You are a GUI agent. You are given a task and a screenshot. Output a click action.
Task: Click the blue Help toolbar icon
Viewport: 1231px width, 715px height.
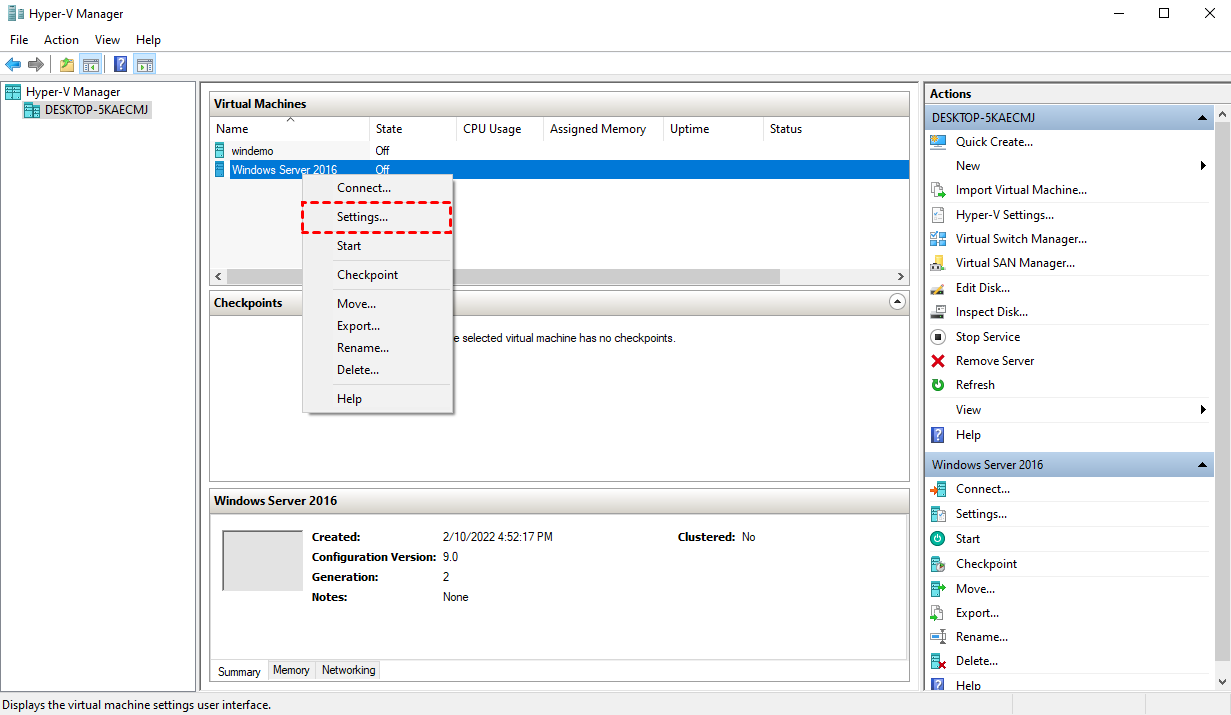coord(120,65)
